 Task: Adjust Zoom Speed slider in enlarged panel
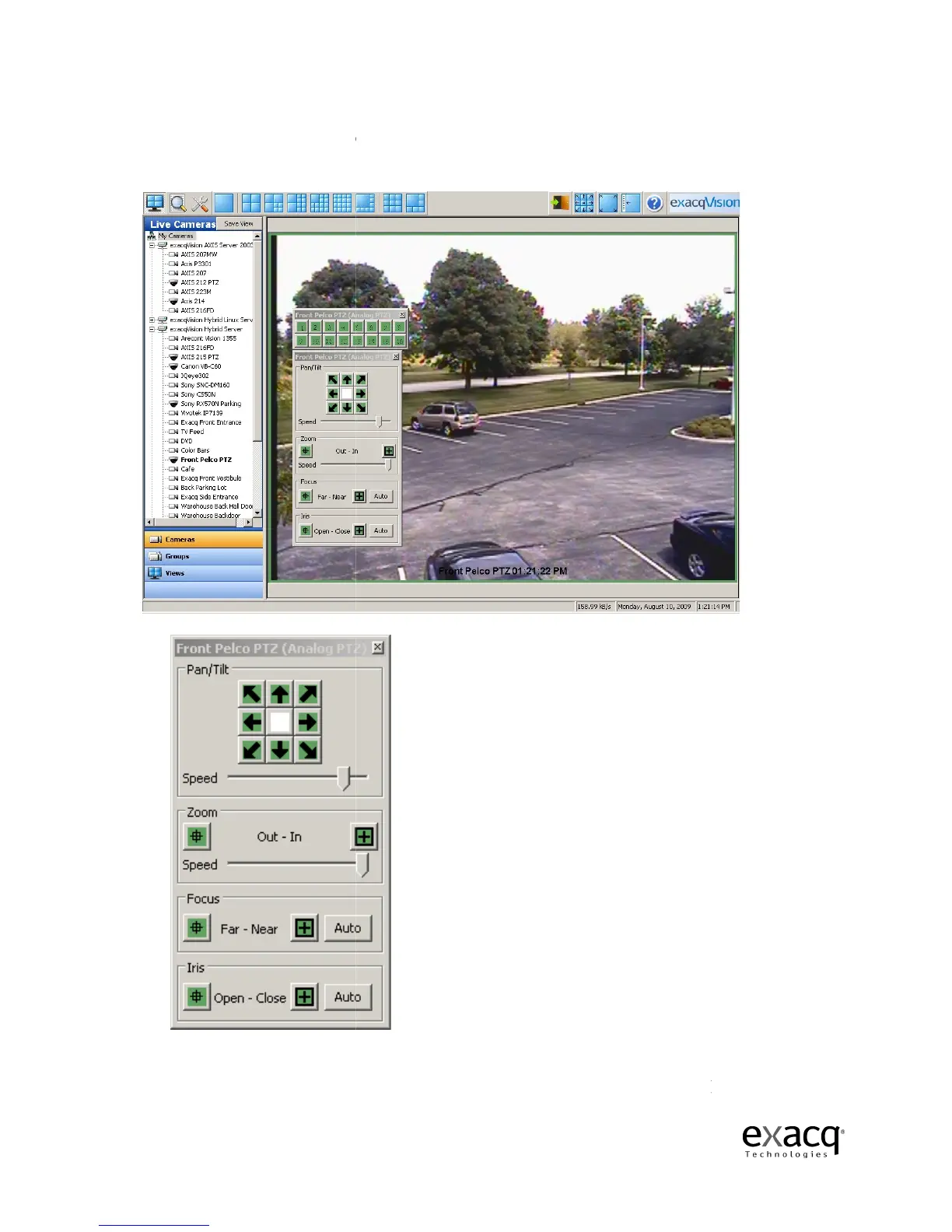point(362,865)
